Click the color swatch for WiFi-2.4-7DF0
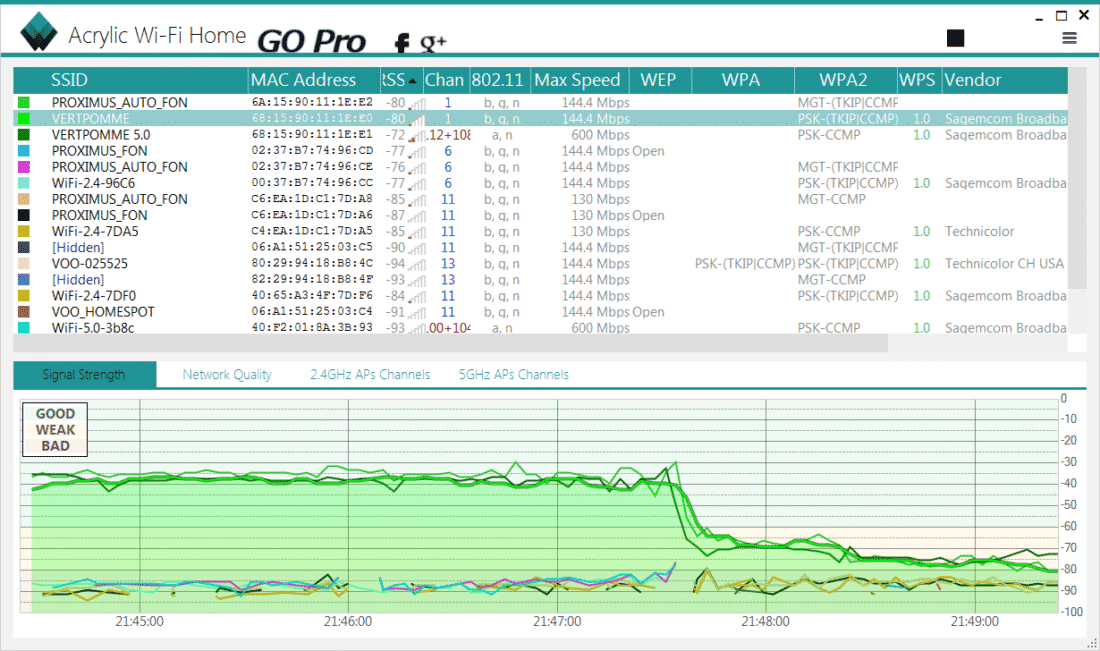Screen dimensions: 1100x651 coord(24,296)
